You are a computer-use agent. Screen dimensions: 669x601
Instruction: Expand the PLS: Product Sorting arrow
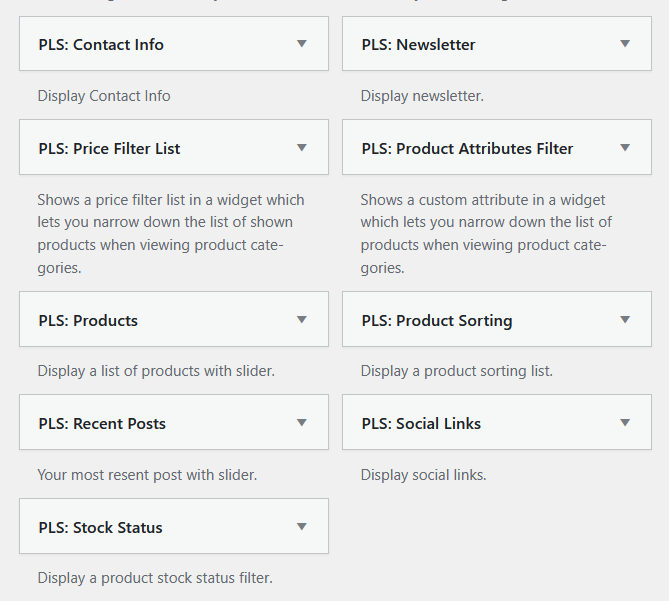click(x=625, y=320)
